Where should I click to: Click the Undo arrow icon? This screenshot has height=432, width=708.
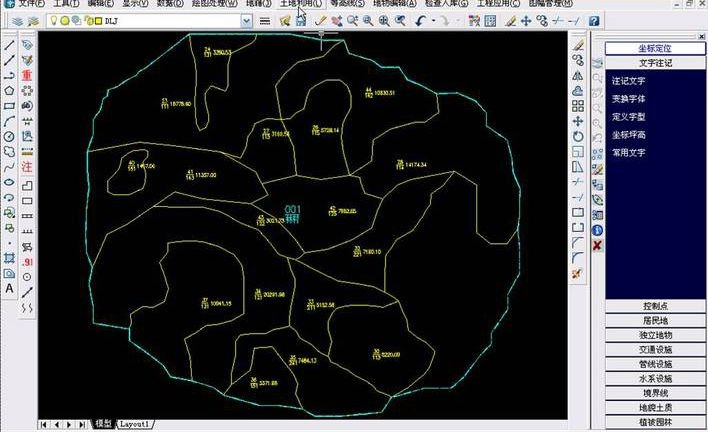(x=420, y=21)
